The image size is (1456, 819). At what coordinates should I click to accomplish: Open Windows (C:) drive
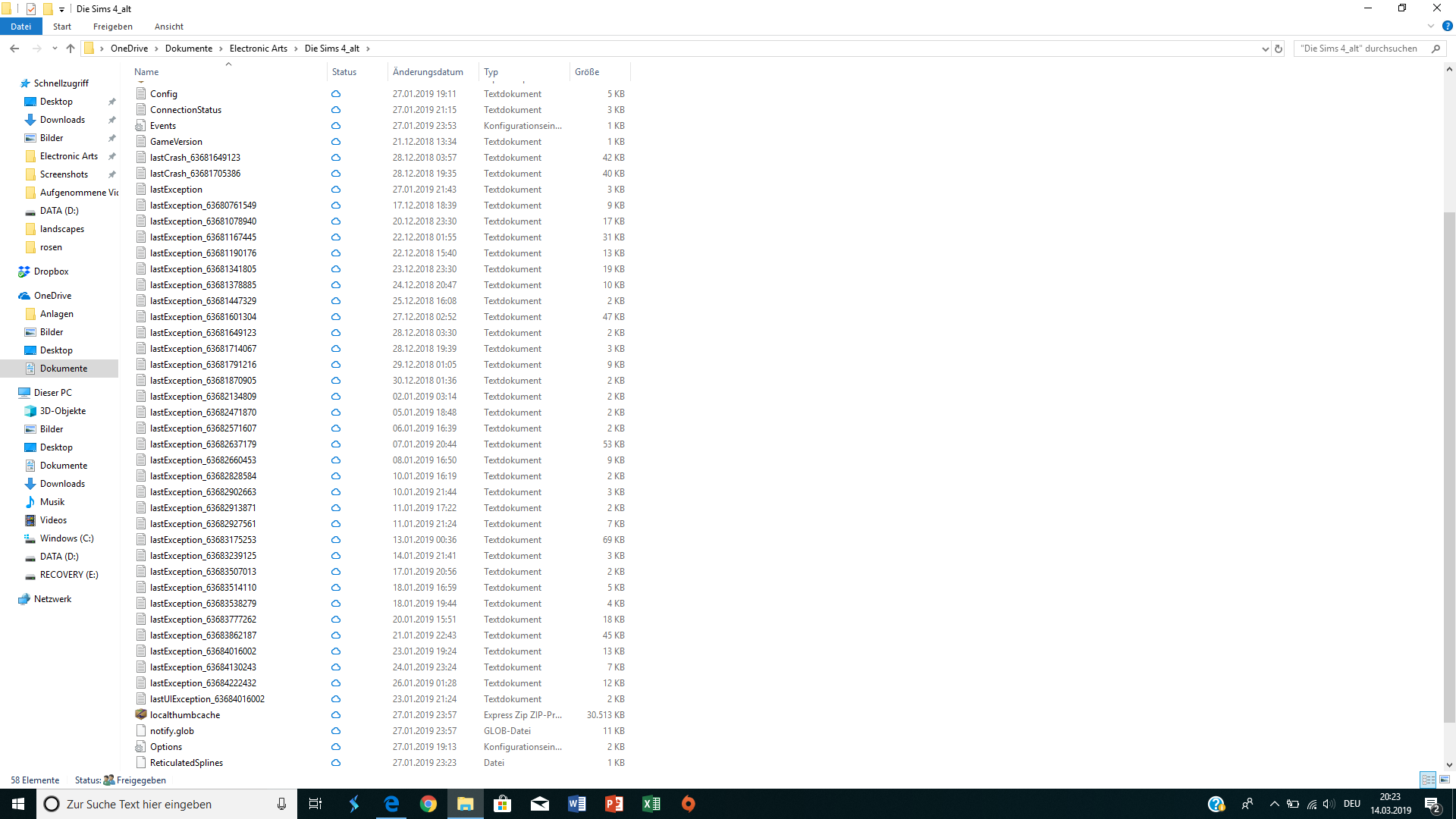[67, 538]
